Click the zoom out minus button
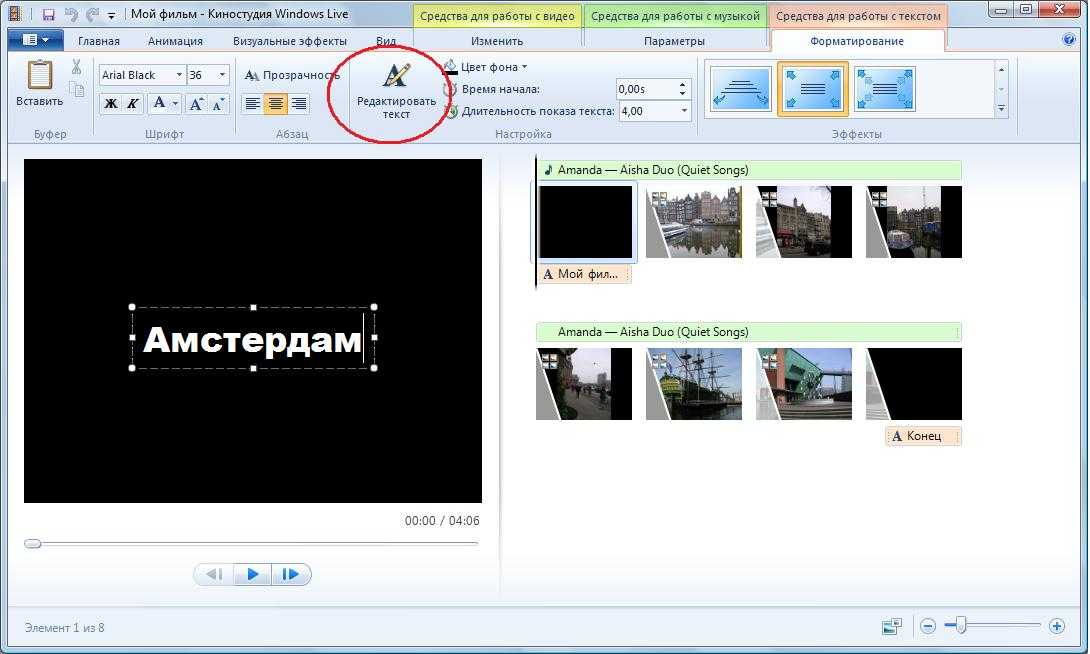Screen dimensions: 1090x654 click(928, 626)
